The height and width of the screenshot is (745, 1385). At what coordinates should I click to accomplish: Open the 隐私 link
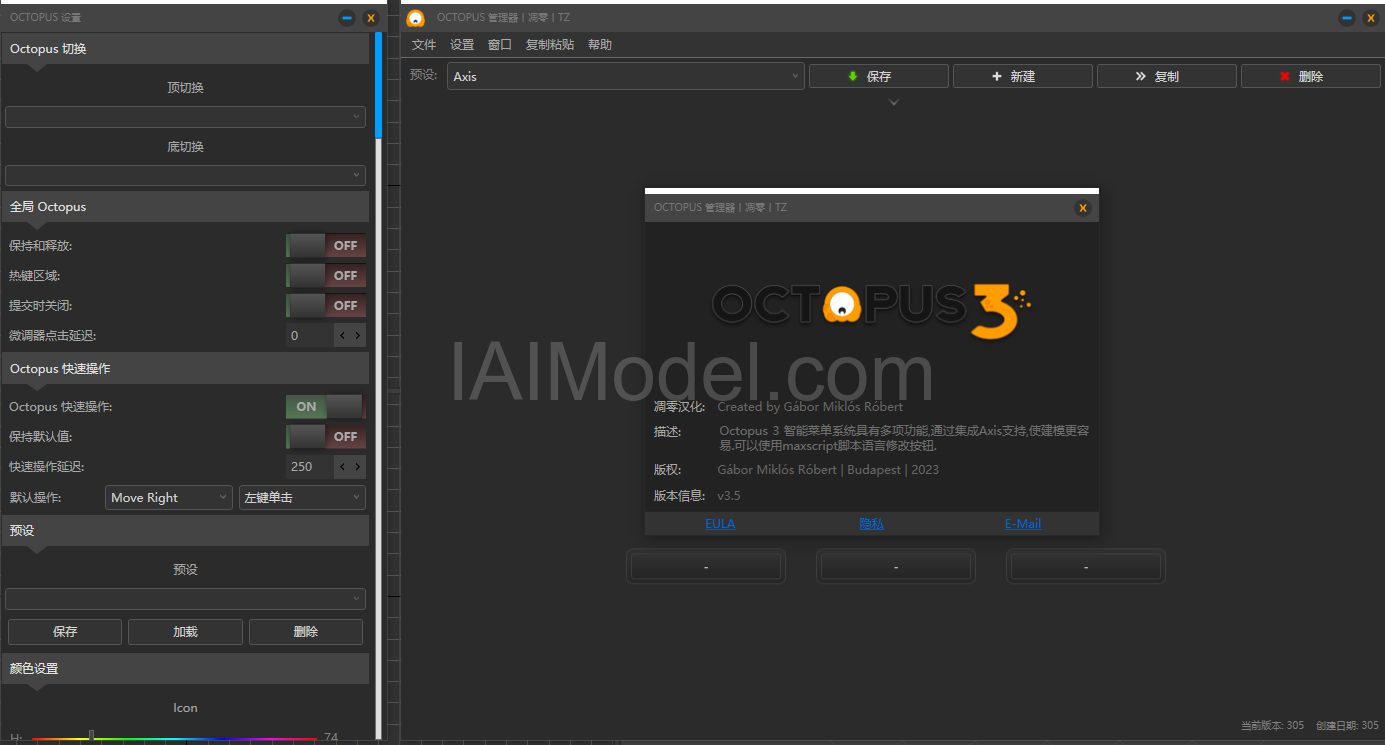click(871, 524)
